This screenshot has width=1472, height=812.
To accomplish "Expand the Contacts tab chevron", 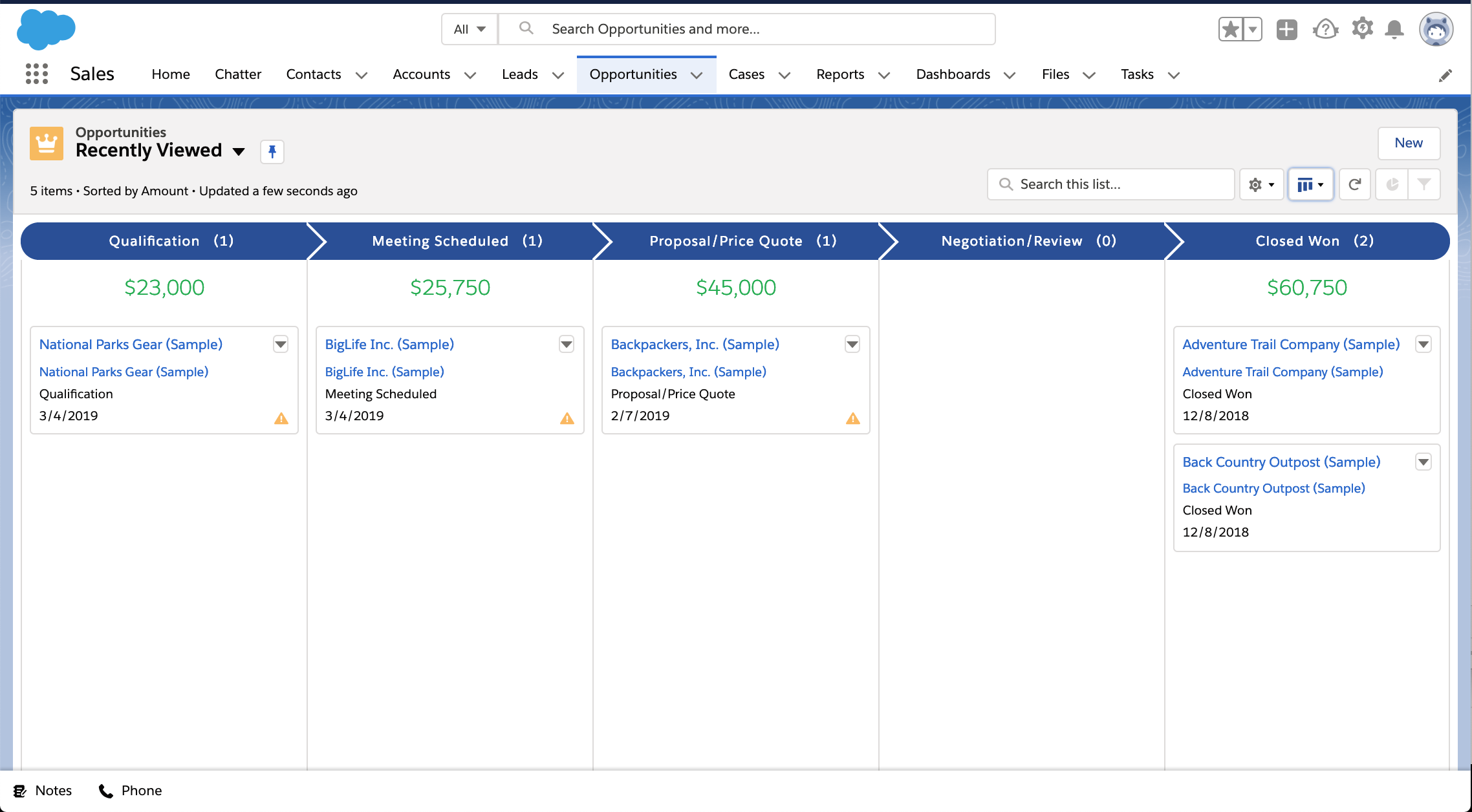I will click(x=362, y=75).
